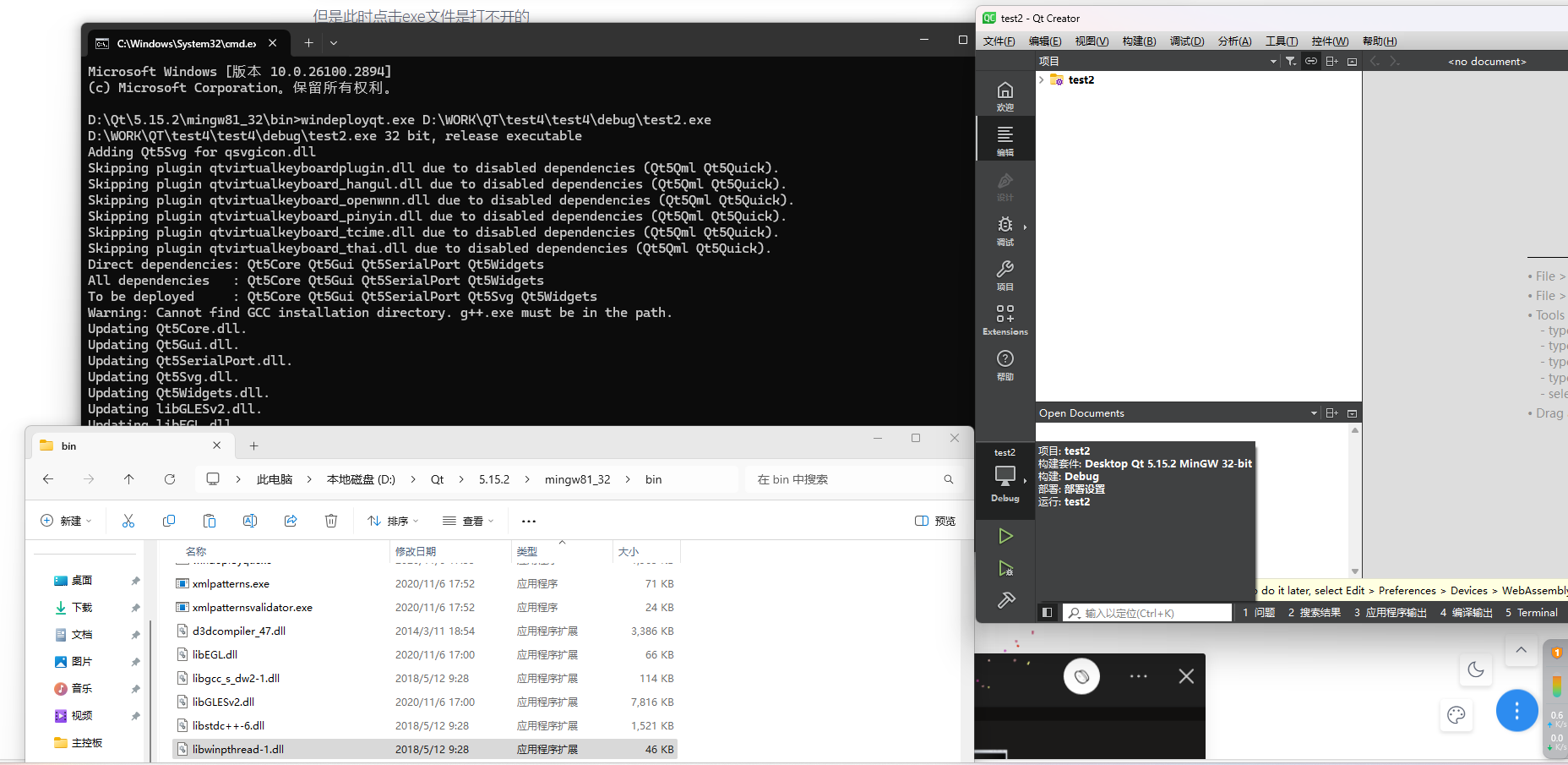Image resolution: width=1568 pixels, height=765 pixels.
Task: Toggle the Preview (预览) pane in File Explorer
Action: 935,521
